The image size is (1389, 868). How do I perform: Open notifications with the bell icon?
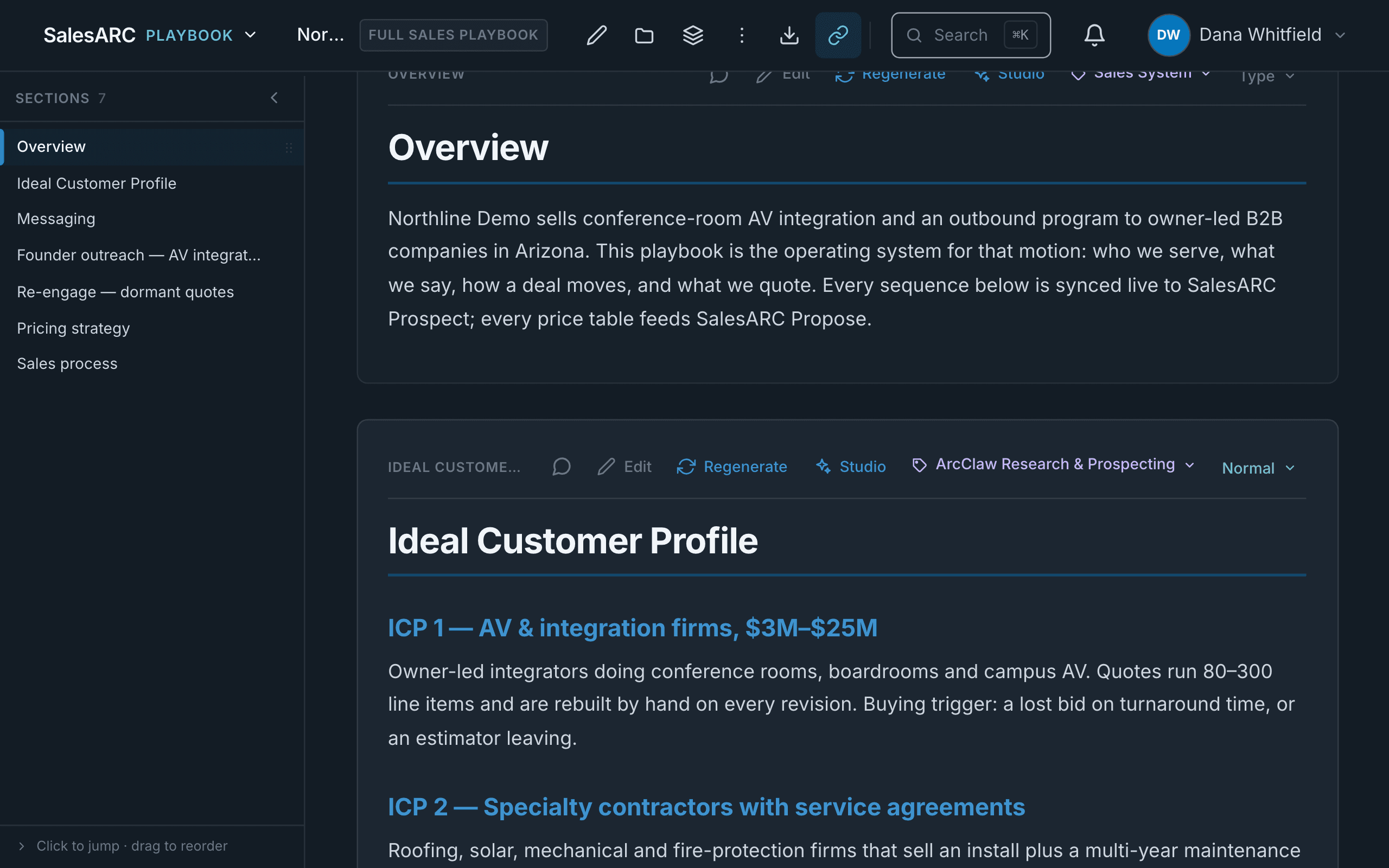(x=1094, y=35)
